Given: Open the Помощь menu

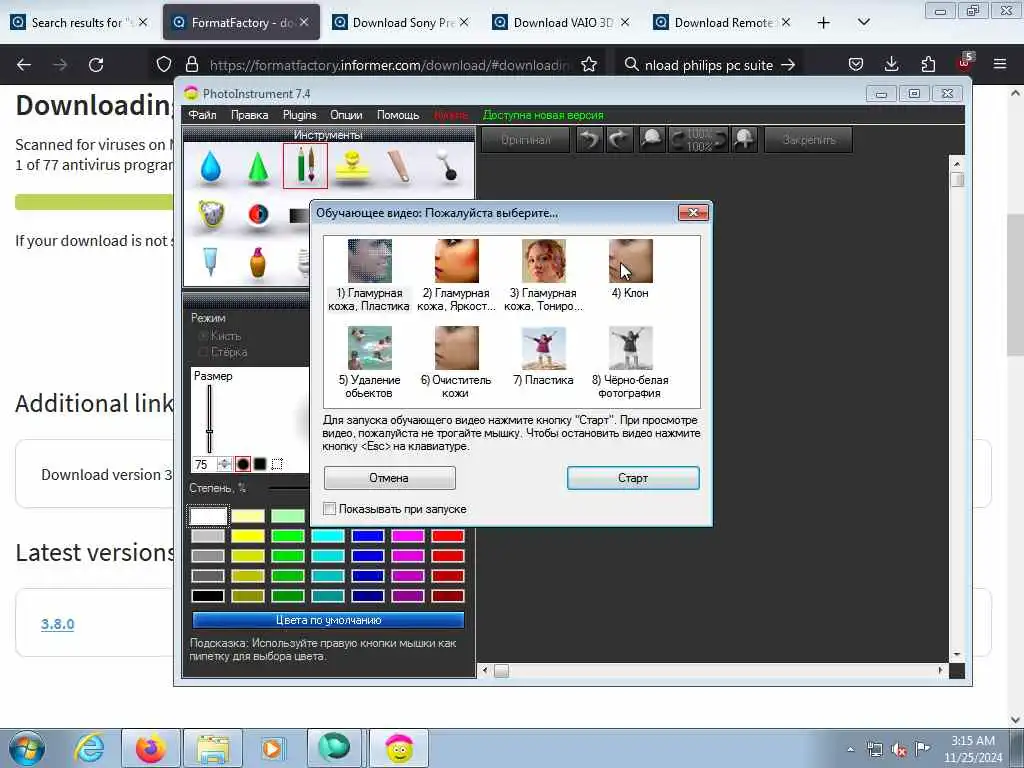Looking at the screenshot, I should (x=398, y=115).
